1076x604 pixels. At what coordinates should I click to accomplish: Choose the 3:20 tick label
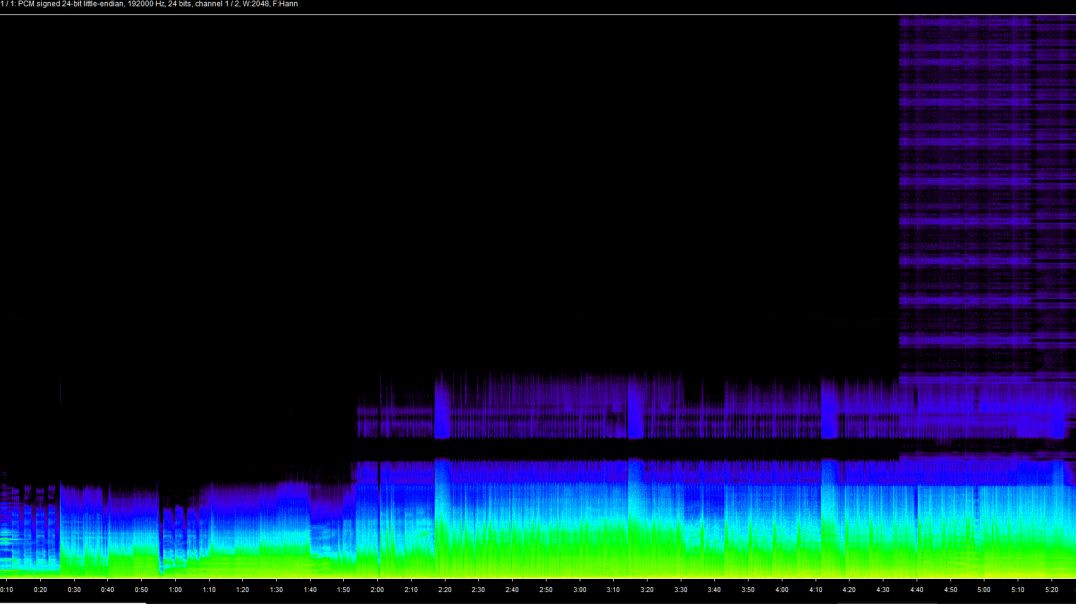click(646, 590)
